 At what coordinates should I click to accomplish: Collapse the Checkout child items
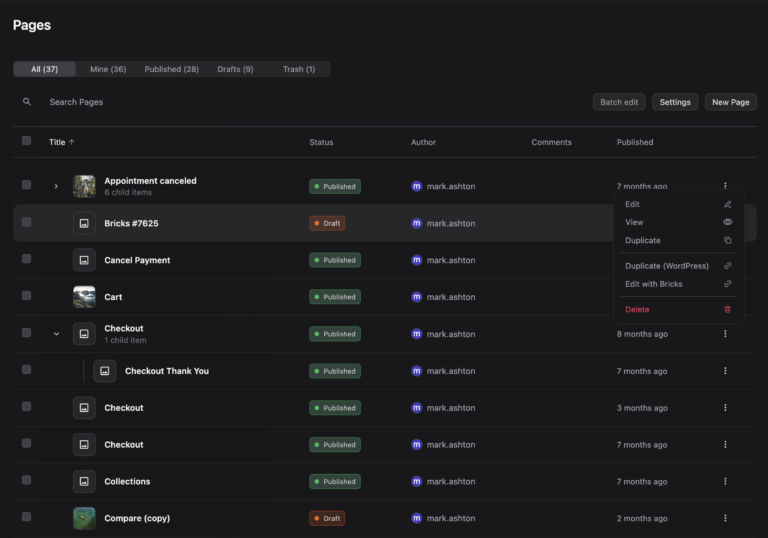tap(56, 334)
